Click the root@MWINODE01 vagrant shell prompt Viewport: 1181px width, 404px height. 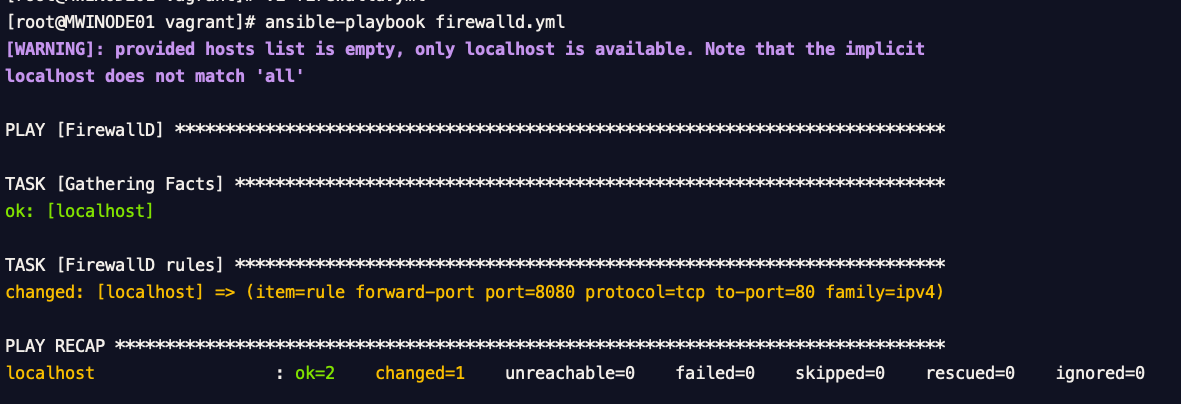(x=130, y=23)
